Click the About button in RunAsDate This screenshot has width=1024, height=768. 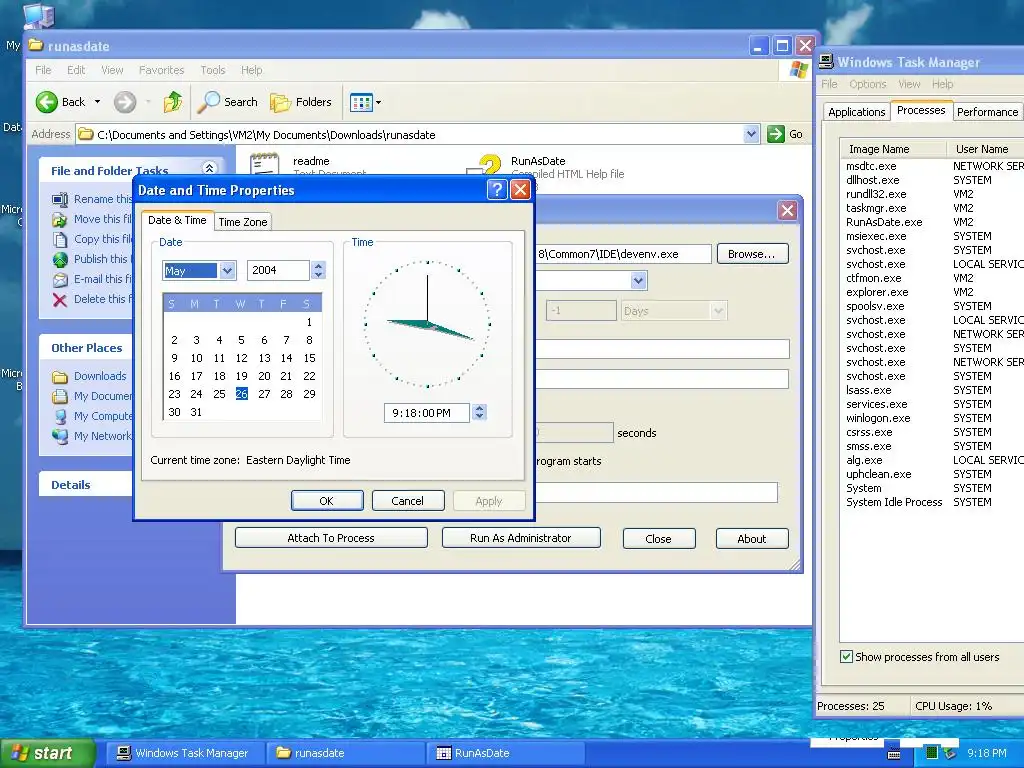point(752,539)
